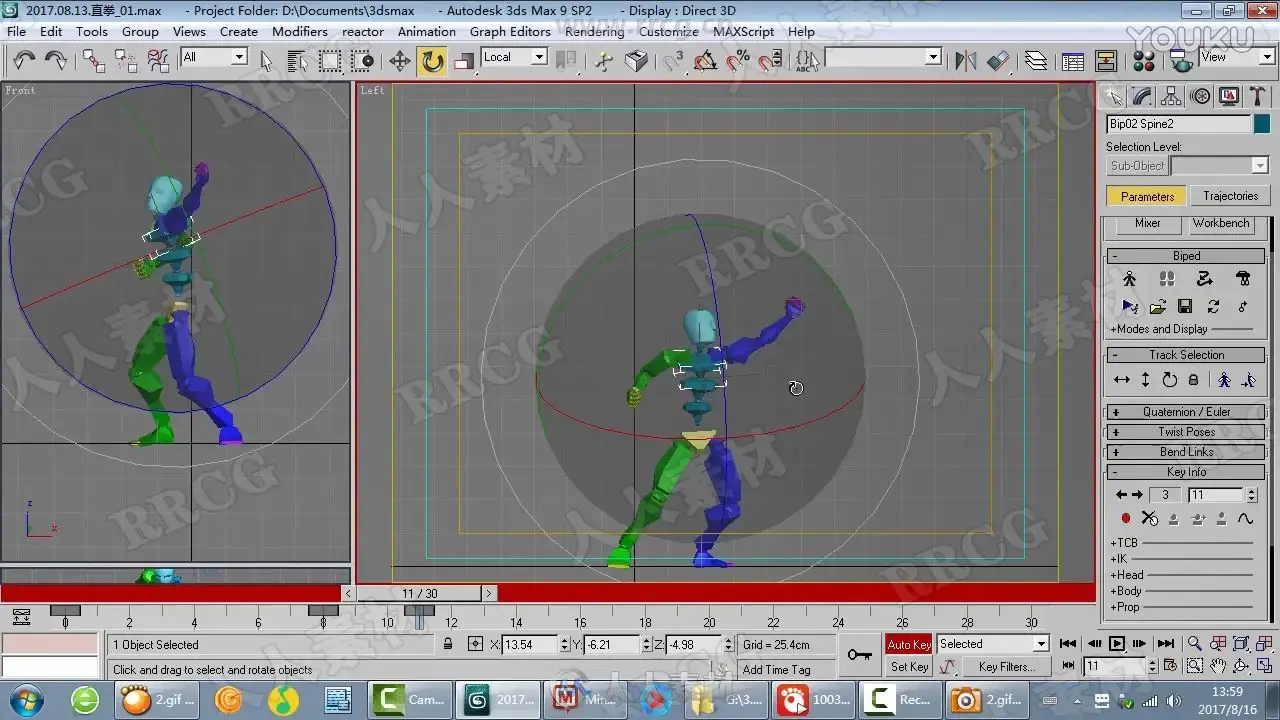
Task: Open the Material Editor spheres icon
Action: point(1146,61)
